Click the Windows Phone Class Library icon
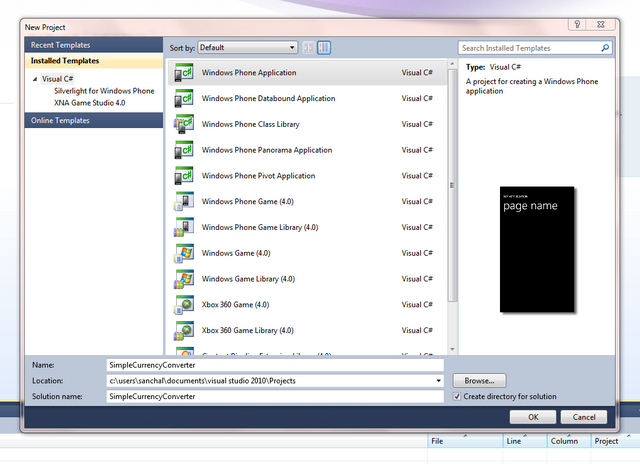640x464 pixels. (x=184, y=124)
